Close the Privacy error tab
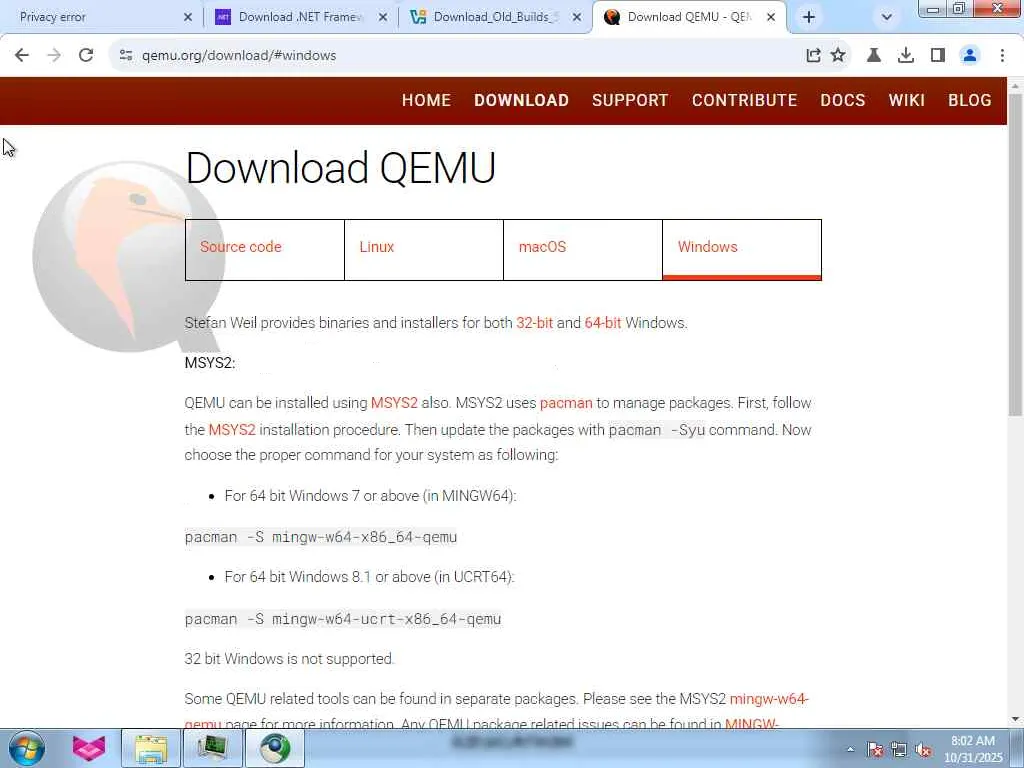The width and height of the screenshot is (1024, 768). 188,18
